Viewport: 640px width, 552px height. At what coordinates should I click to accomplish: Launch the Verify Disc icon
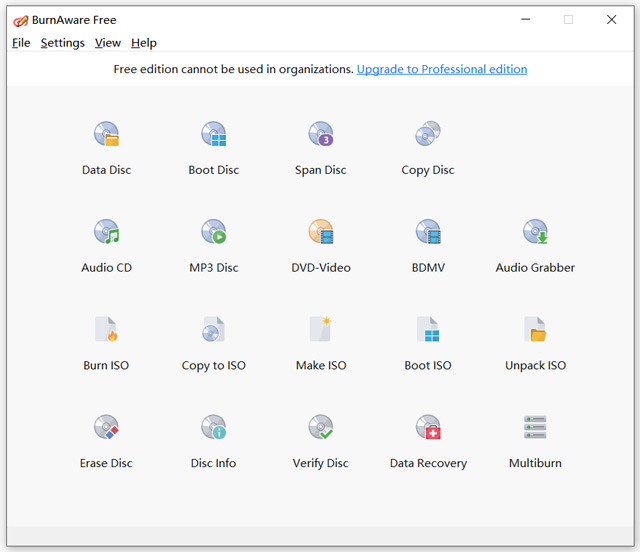point(321,427)
